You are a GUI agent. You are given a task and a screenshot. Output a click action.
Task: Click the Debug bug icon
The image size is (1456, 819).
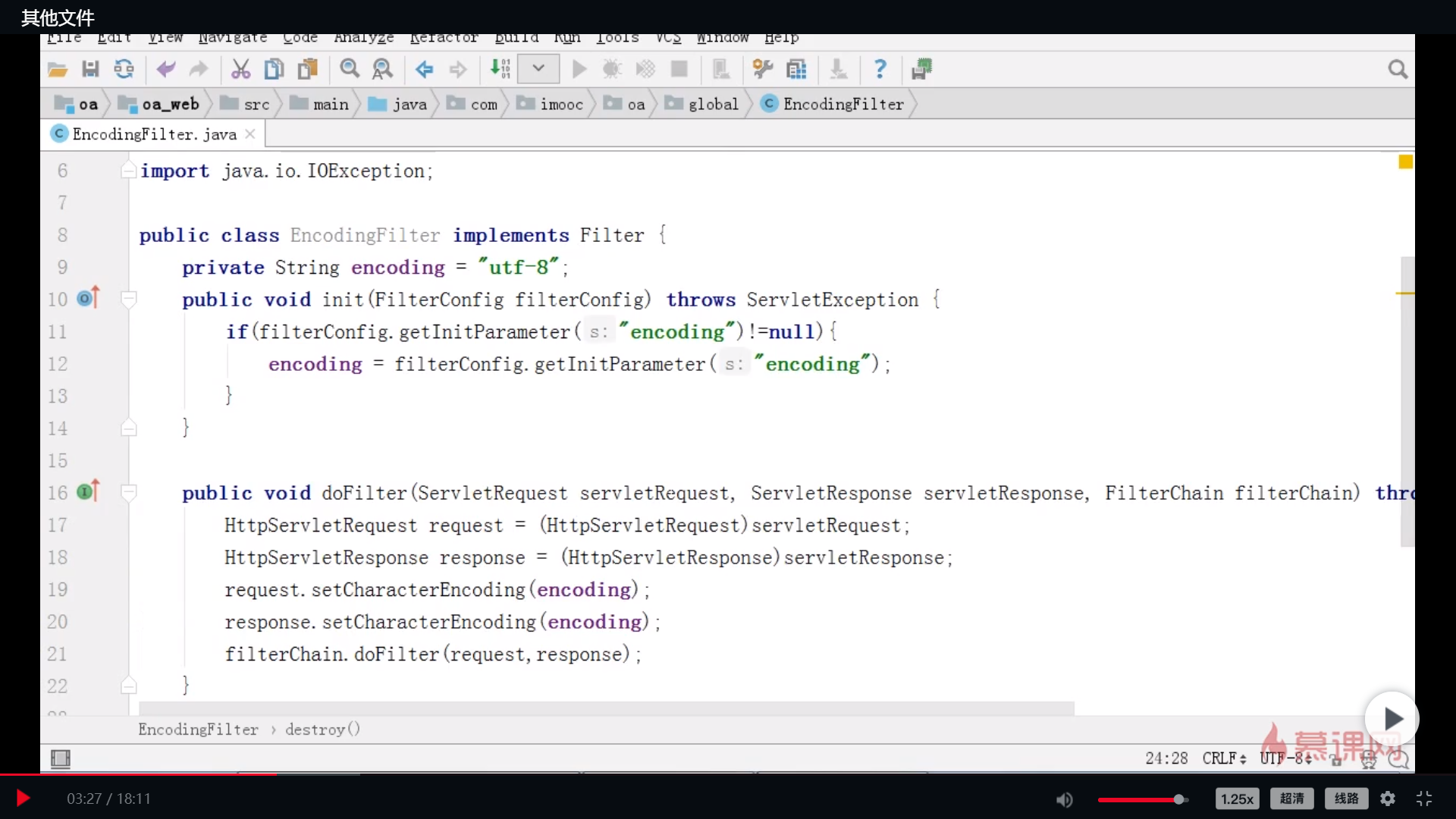pyautogui.click(x=612, y=70)
